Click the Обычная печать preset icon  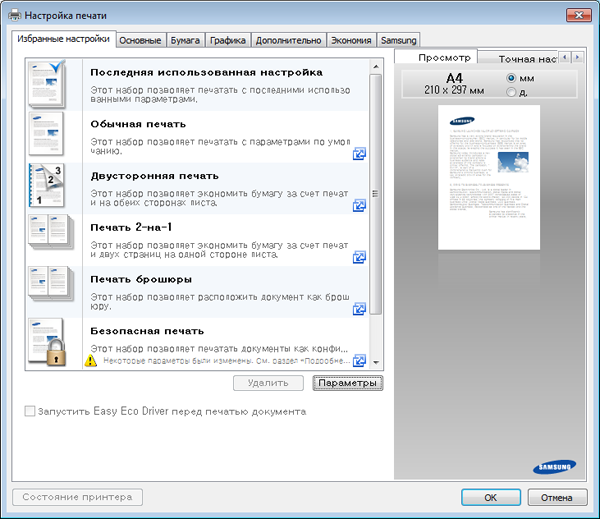[x=46, y=134]
